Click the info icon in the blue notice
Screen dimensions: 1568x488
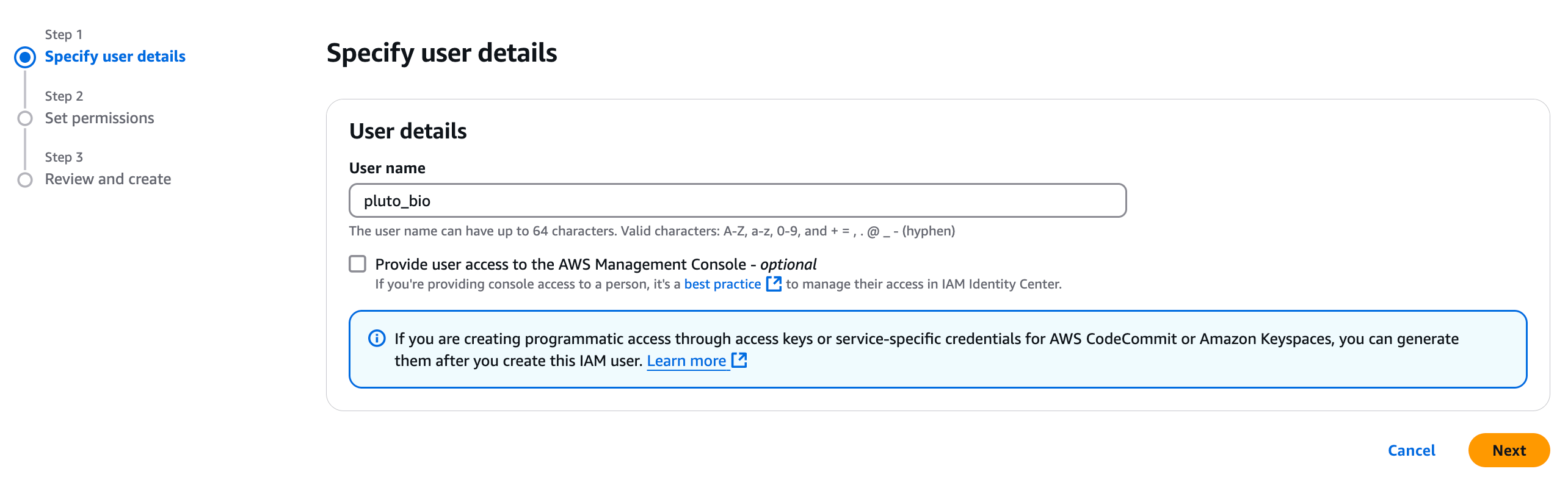point(377,339)
